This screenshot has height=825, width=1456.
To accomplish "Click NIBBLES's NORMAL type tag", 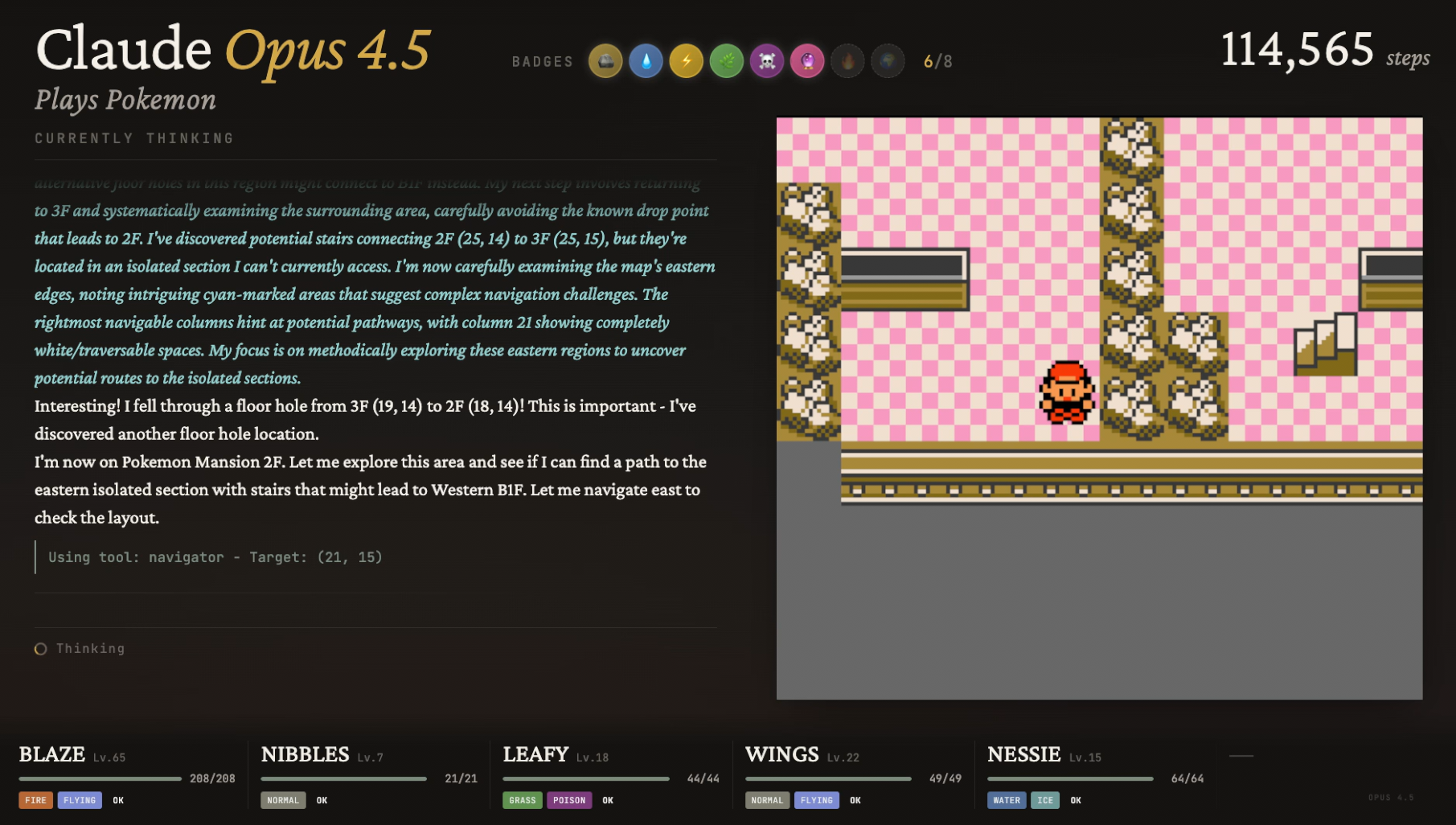I will coord(283,800).
